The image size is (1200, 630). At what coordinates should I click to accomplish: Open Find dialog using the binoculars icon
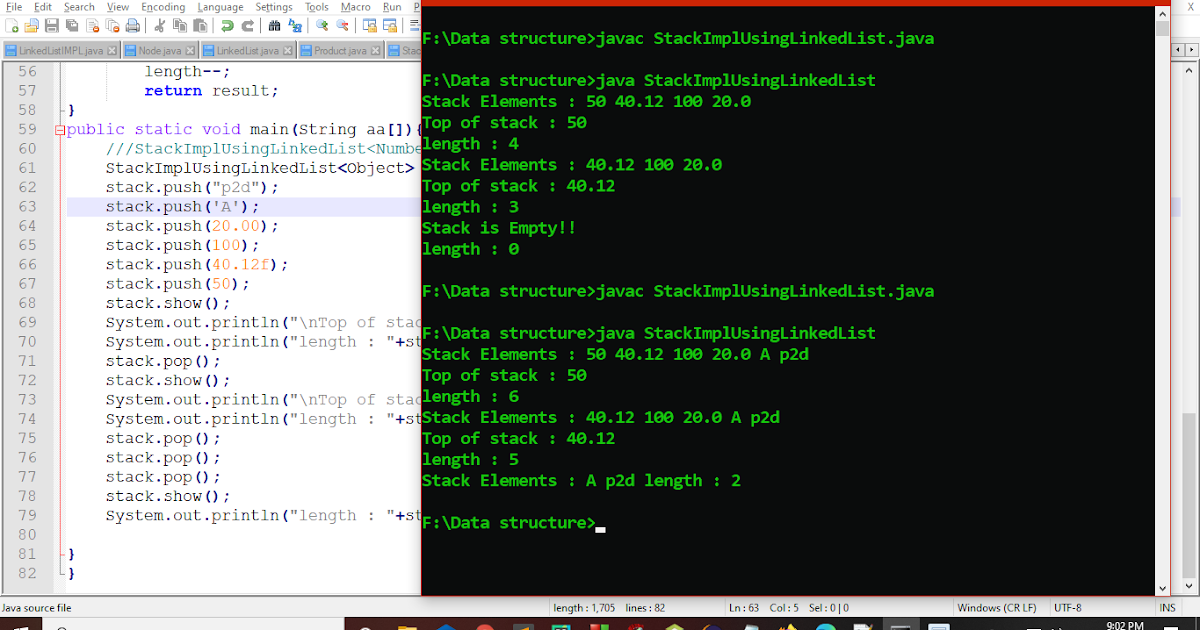point(275,26)
